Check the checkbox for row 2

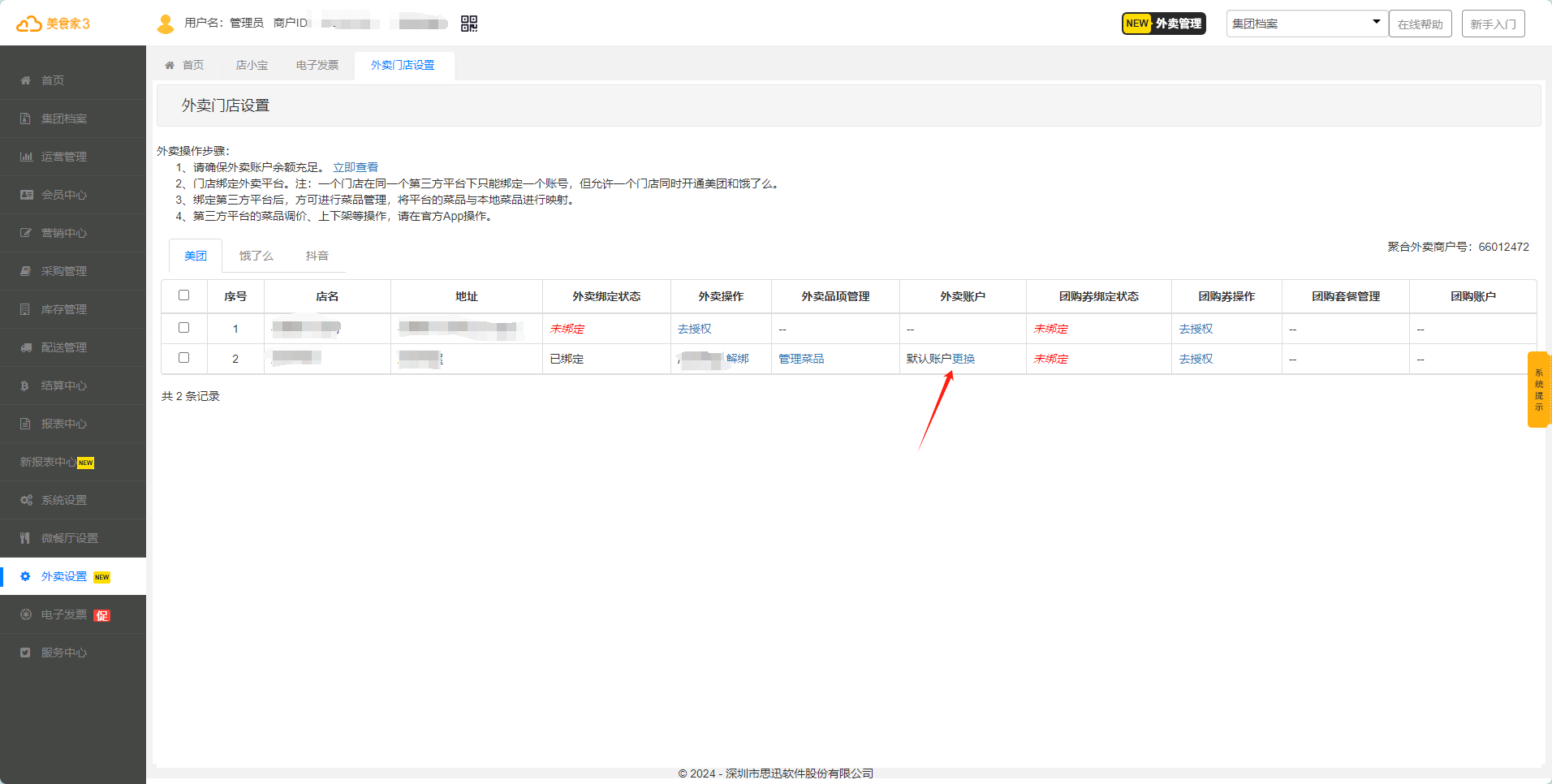tap(183, 358)
